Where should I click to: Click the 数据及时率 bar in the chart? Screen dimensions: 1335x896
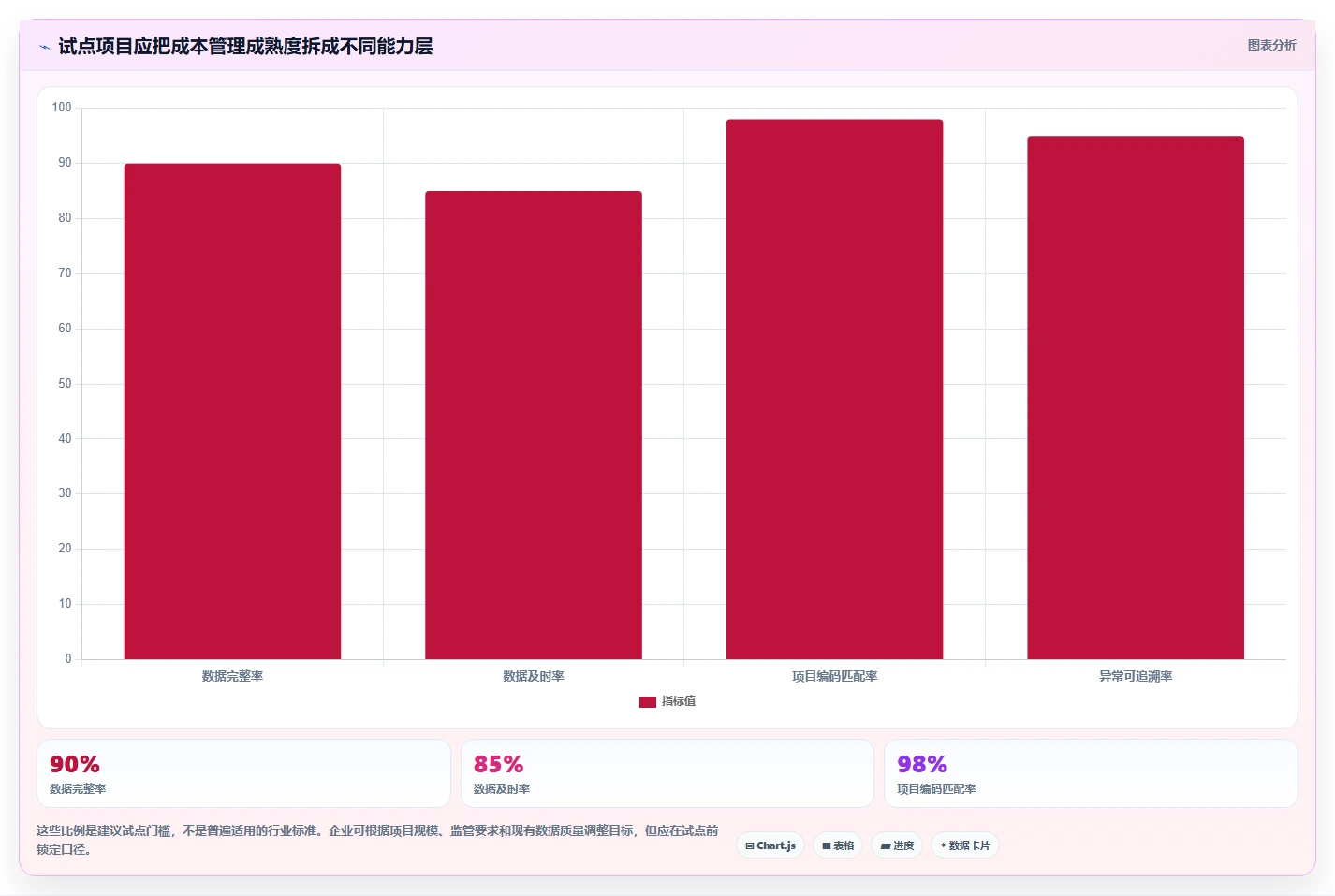pos(534,425)
